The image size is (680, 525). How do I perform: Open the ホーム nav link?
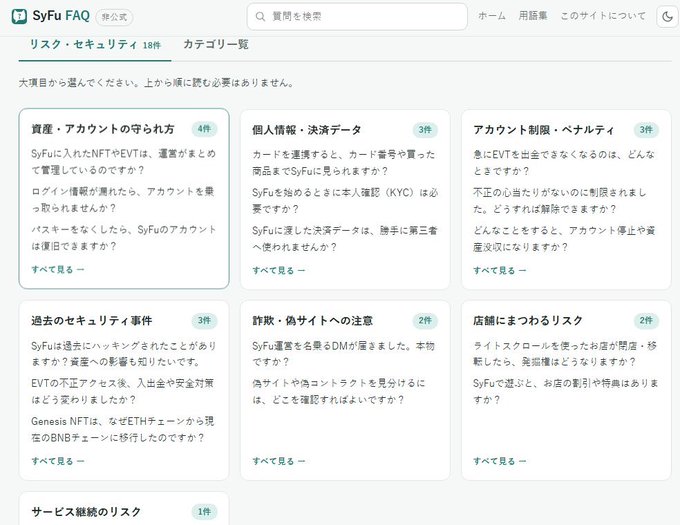492,16
